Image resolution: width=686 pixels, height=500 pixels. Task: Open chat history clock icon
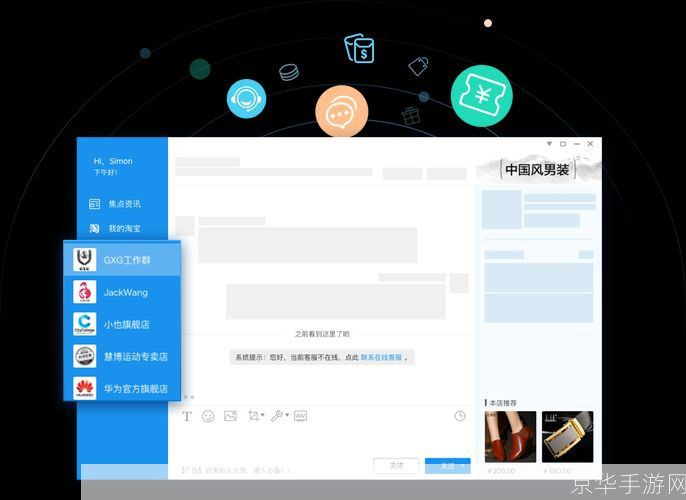[460, 416]
